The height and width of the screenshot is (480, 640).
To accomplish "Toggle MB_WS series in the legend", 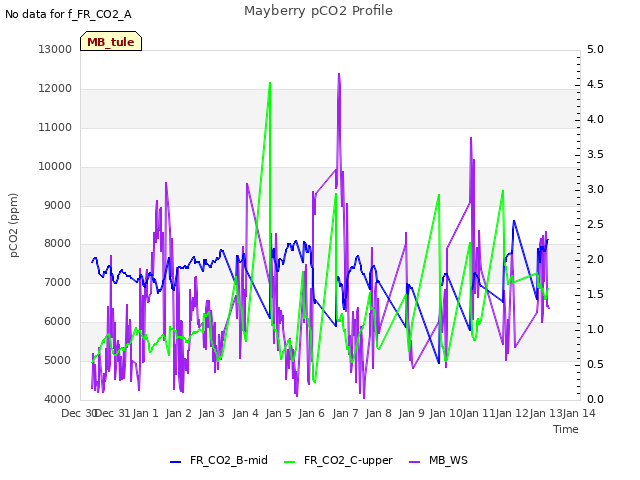I will click(438, 460).
